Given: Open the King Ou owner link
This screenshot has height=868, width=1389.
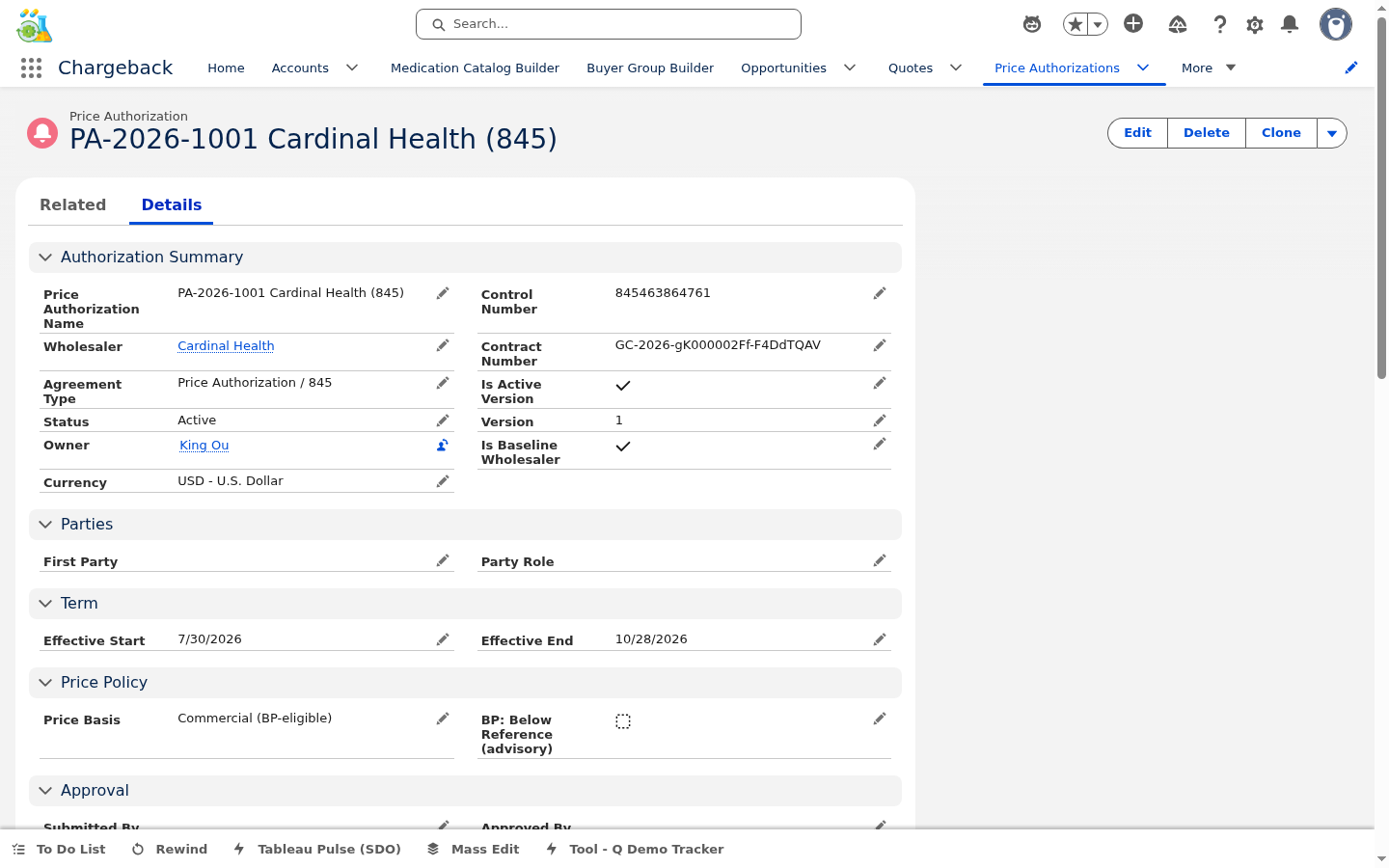Looking at the screenshot, I should [x=204, y=446].
